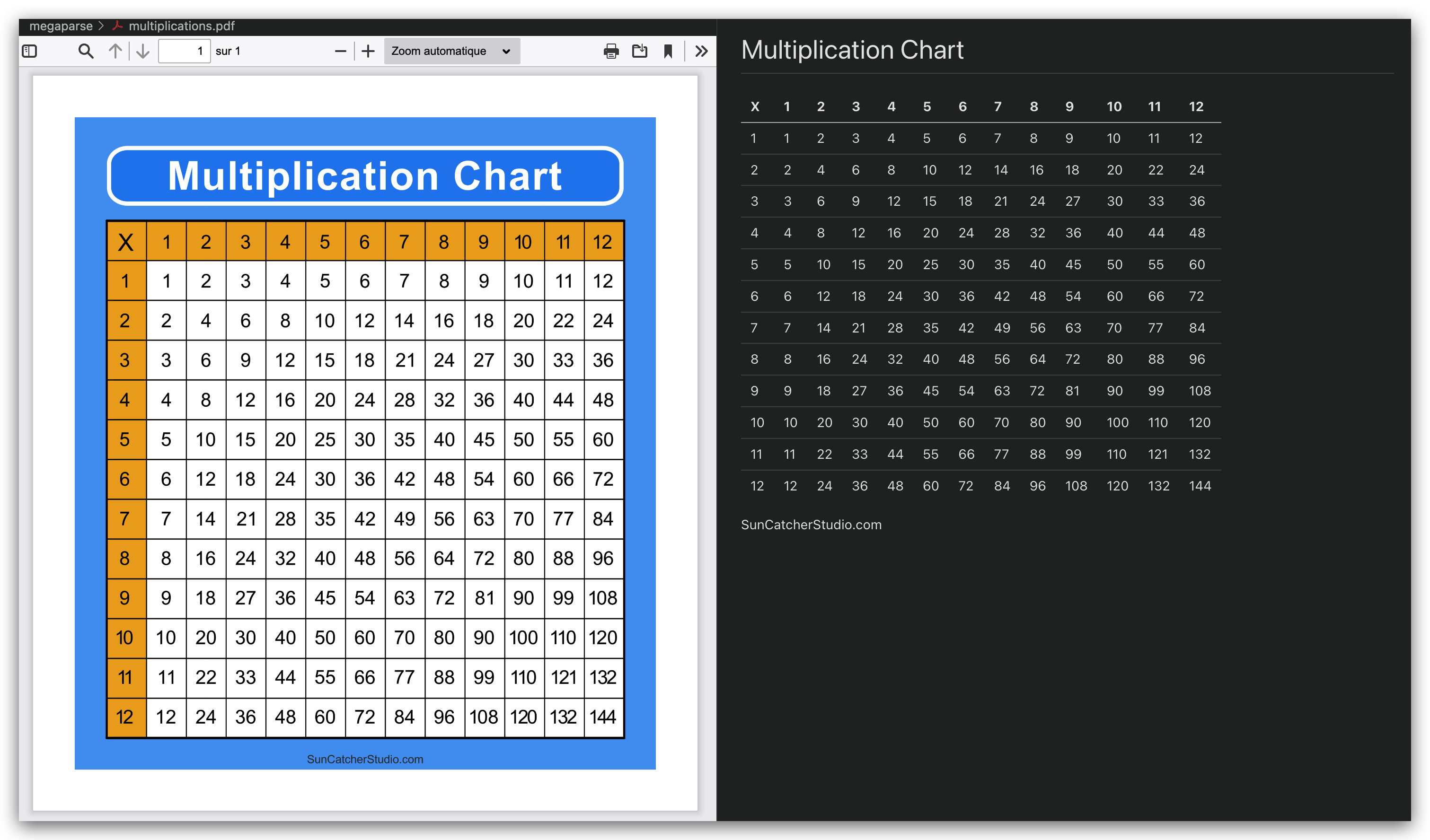Toggle the PDF sidebar panel
Viewport: 1430px width, 840px height.
pyautogui.click(x=29, y=52)
